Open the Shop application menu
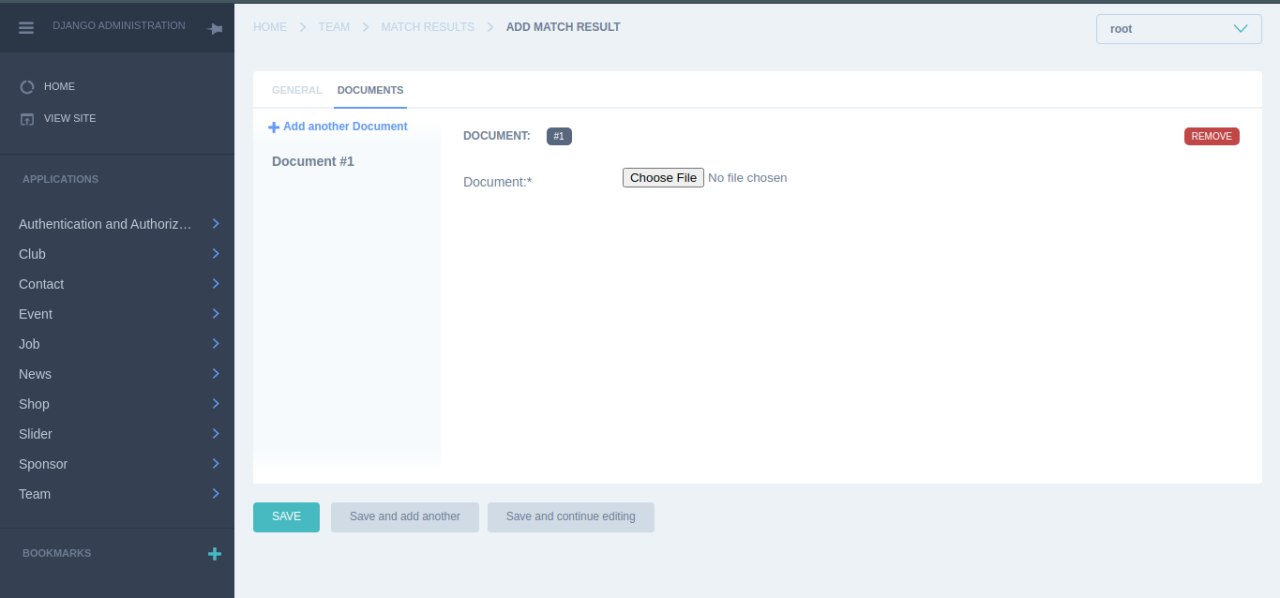The width and height of the screenshot is (1280, 598). (x=34, y=404)
